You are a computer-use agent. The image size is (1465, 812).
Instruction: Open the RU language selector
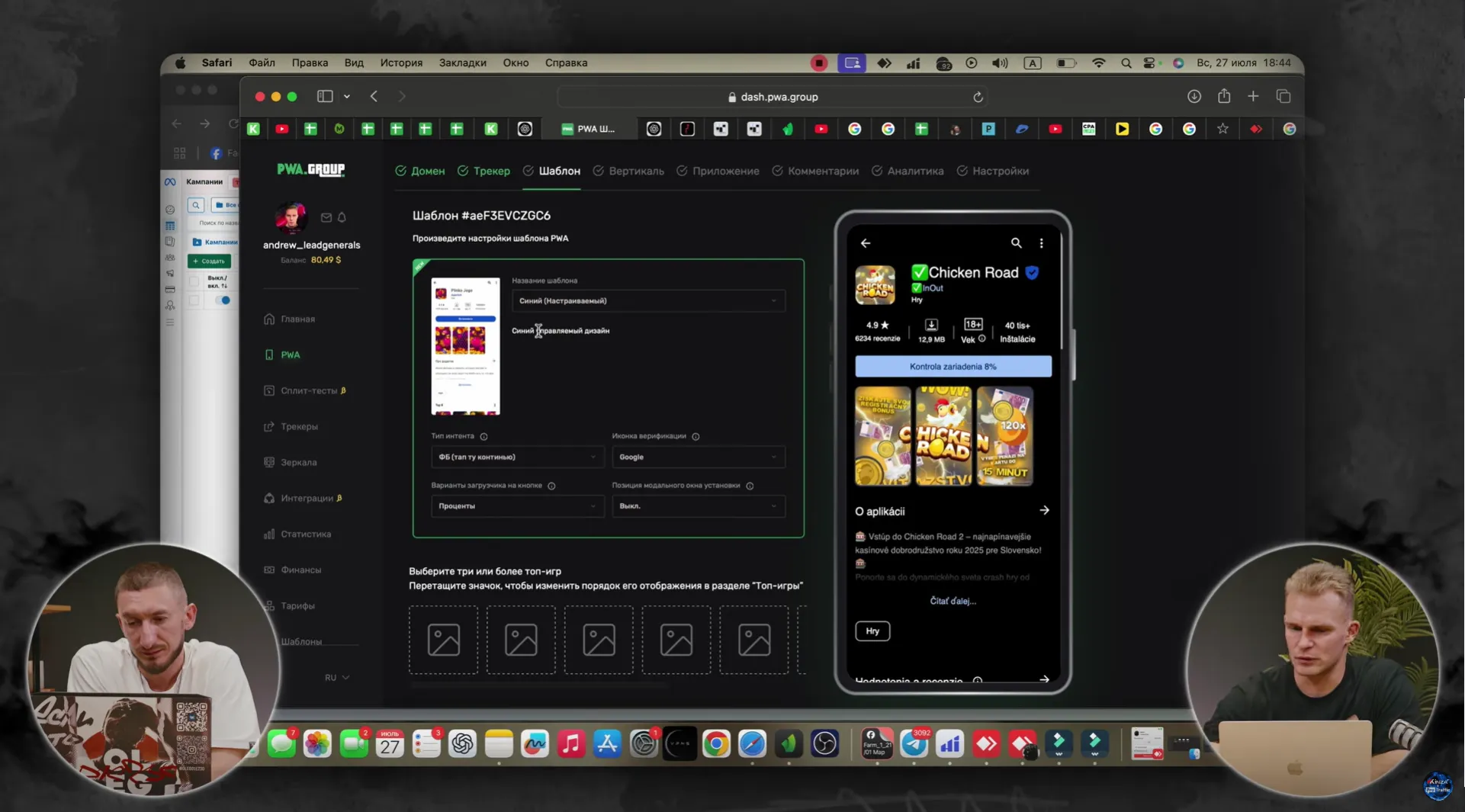point(336,677)
